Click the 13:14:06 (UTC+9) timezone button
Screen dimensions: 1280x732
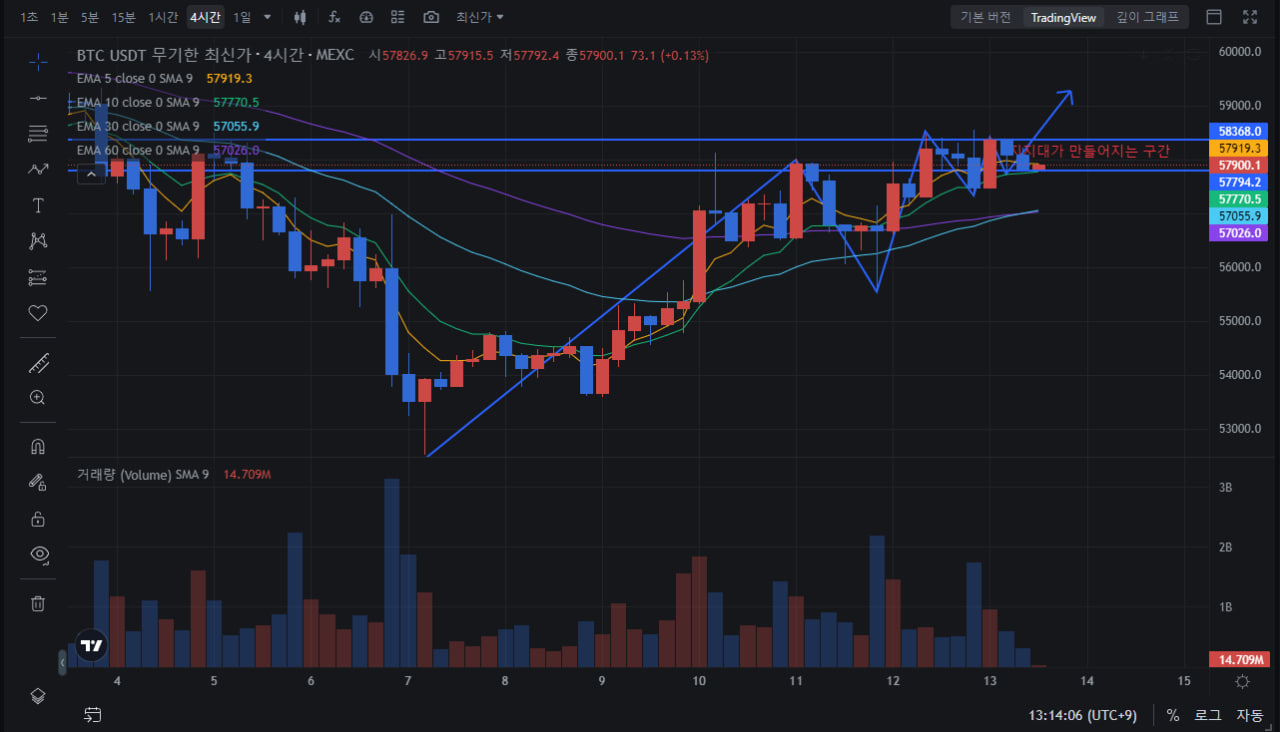(1084, 715)
